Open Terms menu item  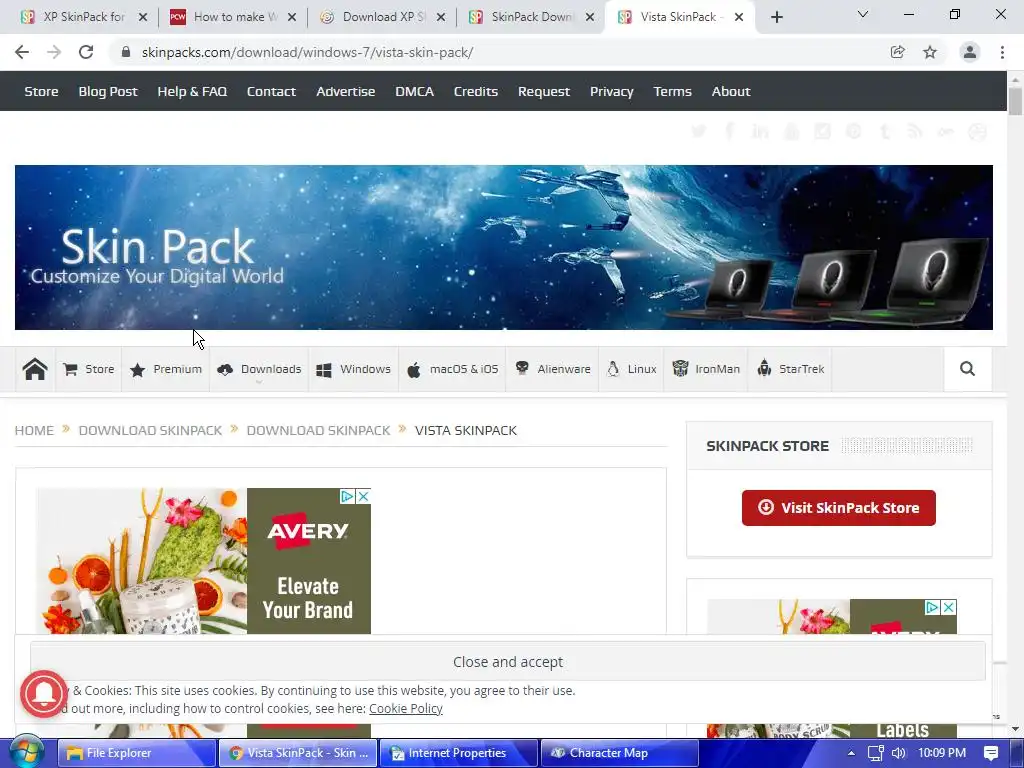(x=672, y=91)
